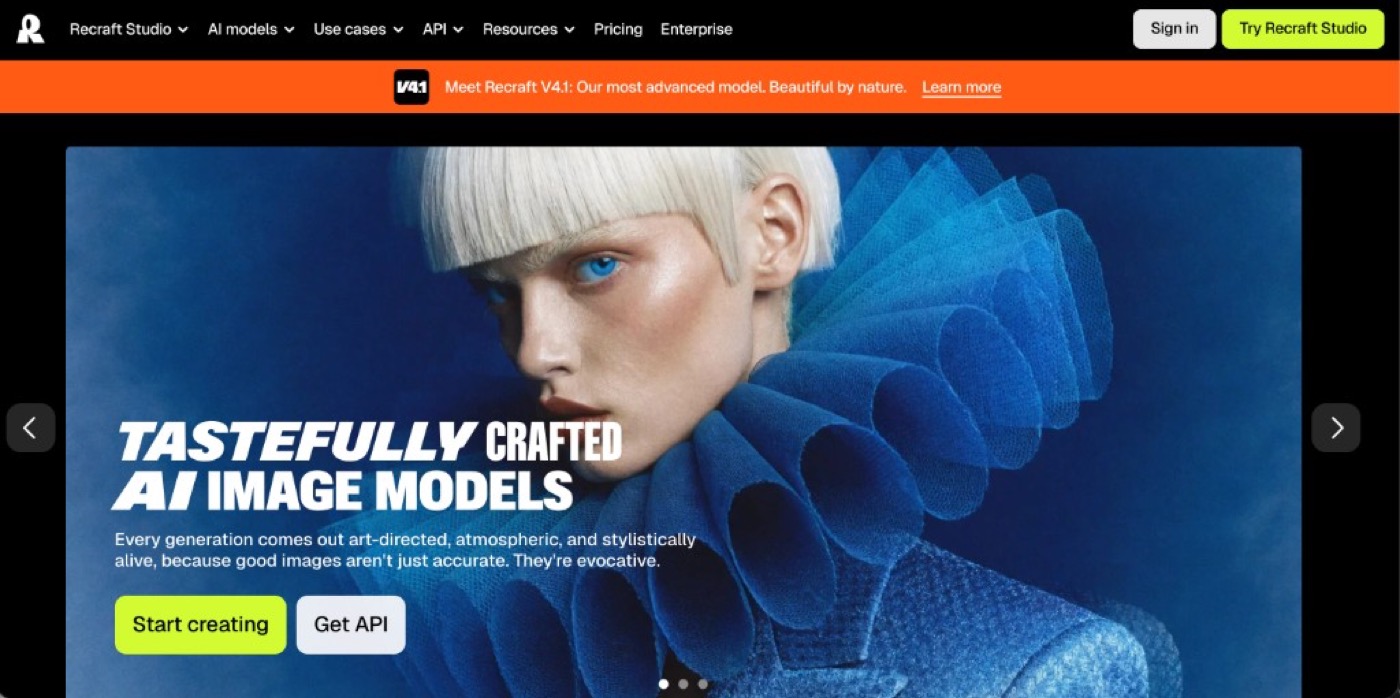Viewport: 1400px width, 698px height.
Task: Select the second carousel dot indicator
Action: click(x=683, y=684)
